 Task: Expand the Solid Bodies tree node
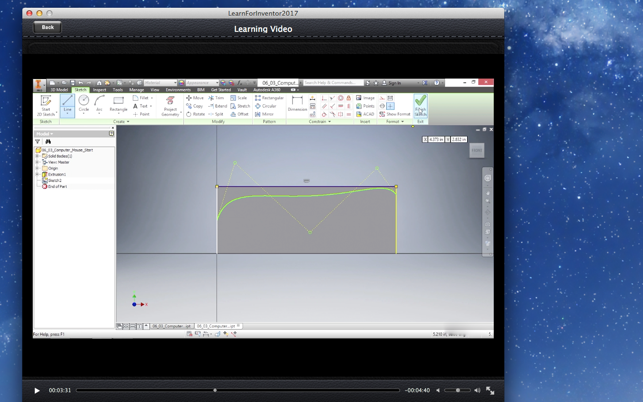(x=38, y=156)
